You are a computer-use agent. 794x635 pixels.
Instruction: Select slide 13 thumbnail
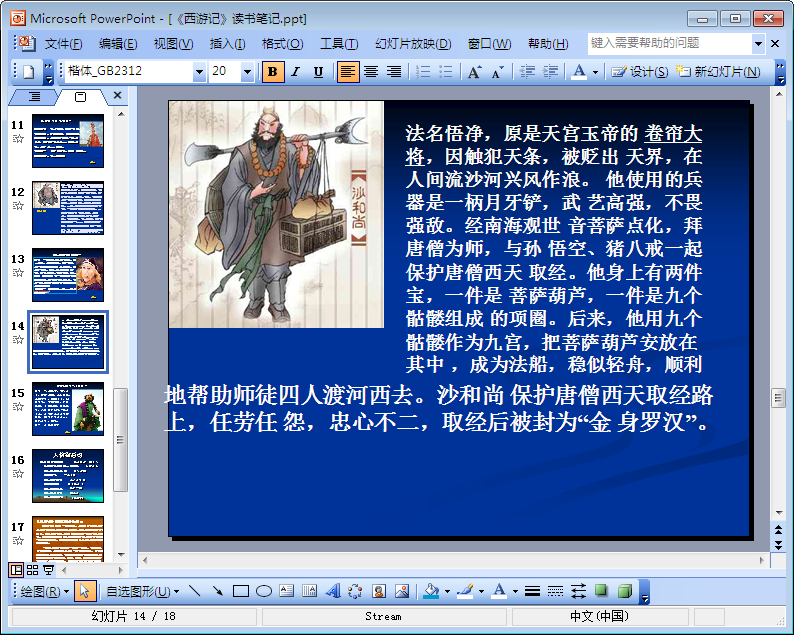(x=68, y=275)
